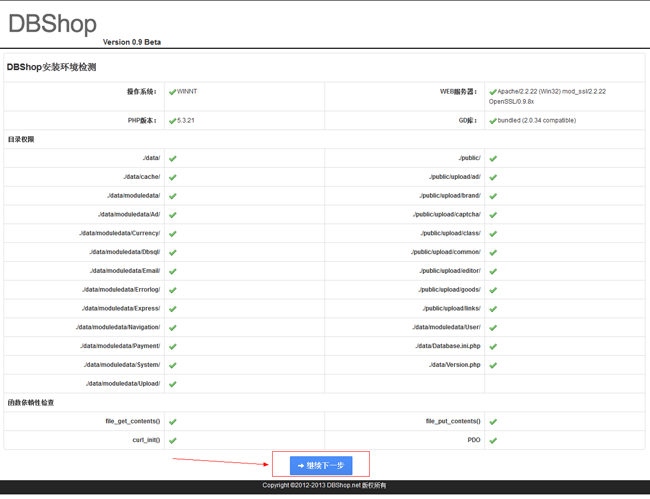The height and width of the screenshot is (499, 650).
Task: Click the check for file_put_contents()
Action: click(493, 422)
